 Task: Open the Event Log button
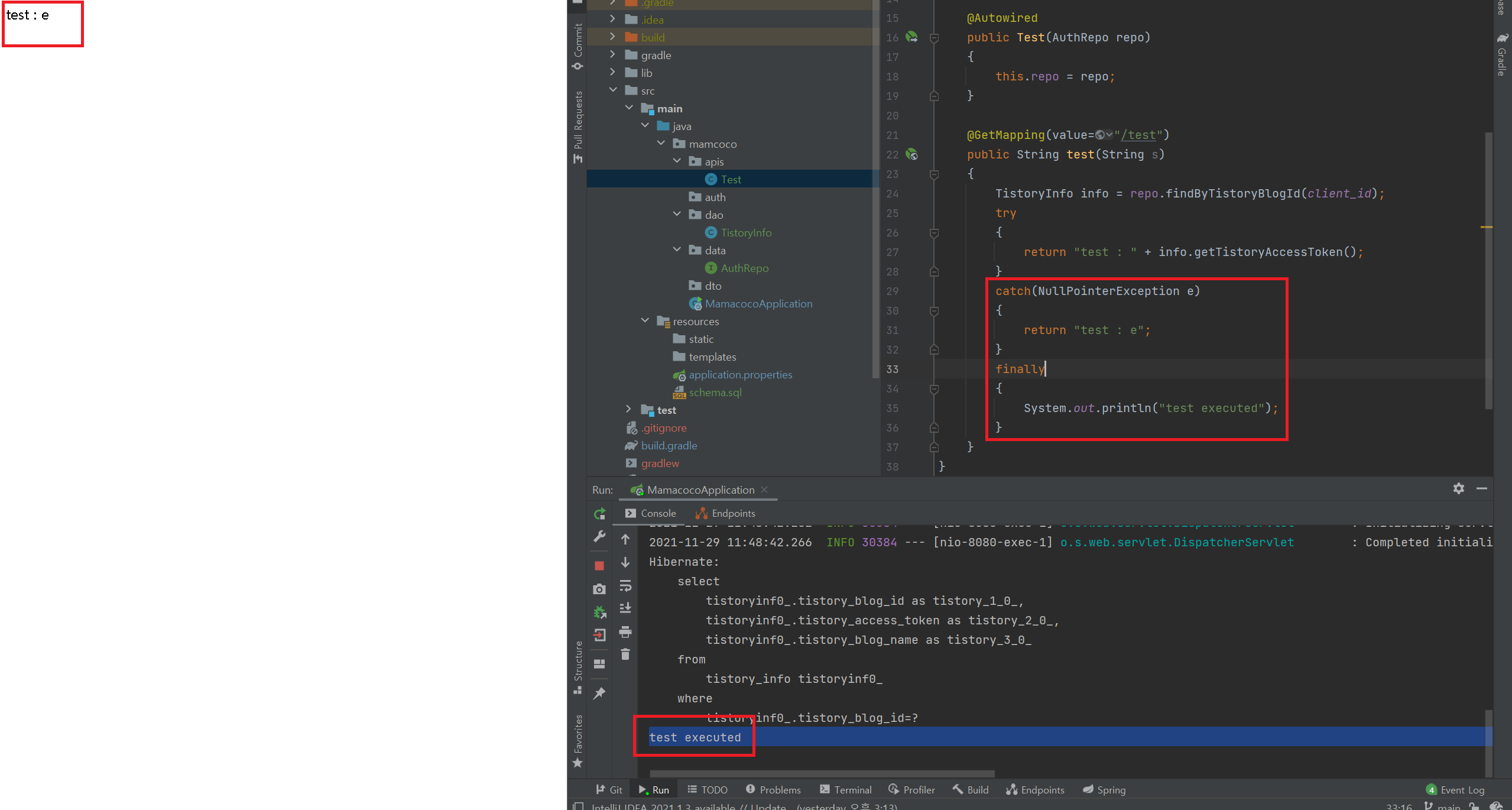coord(1455,790)
